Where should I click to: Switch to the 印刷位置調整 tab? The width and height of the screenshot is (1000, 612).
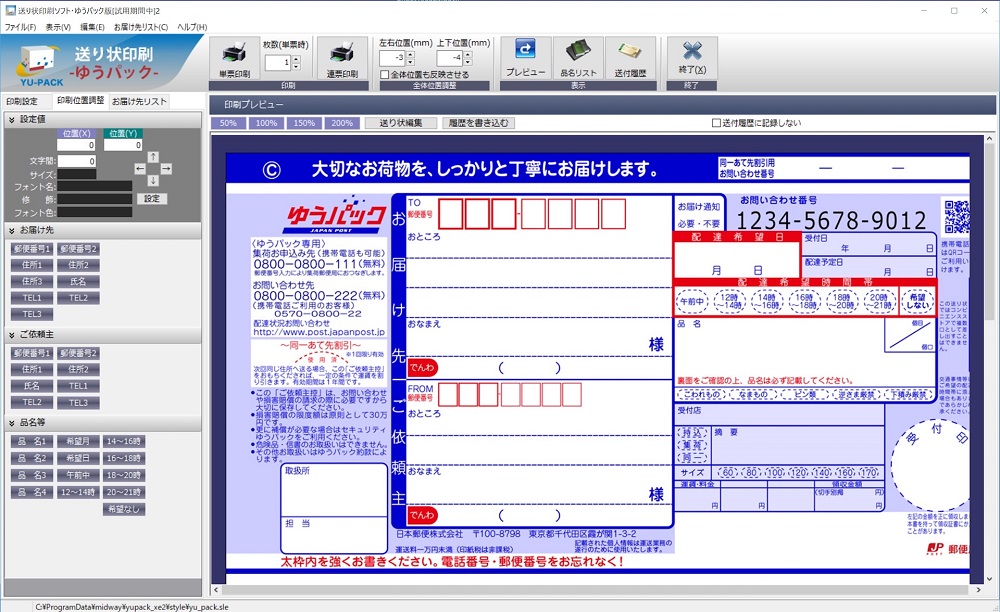pos(80,101)
